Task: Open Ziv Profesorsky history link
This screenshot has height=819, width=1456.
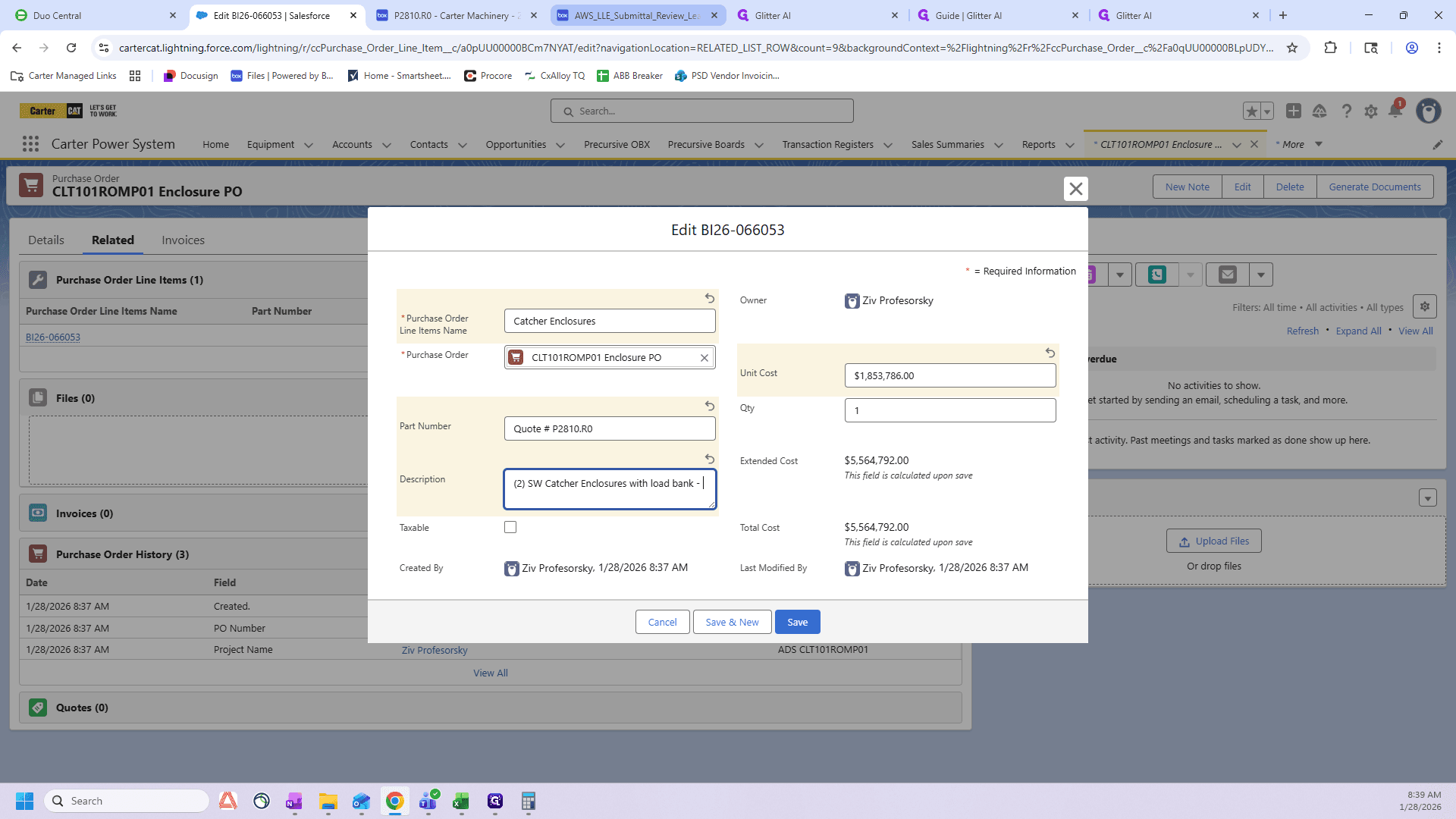Action: tap(435, 650)
